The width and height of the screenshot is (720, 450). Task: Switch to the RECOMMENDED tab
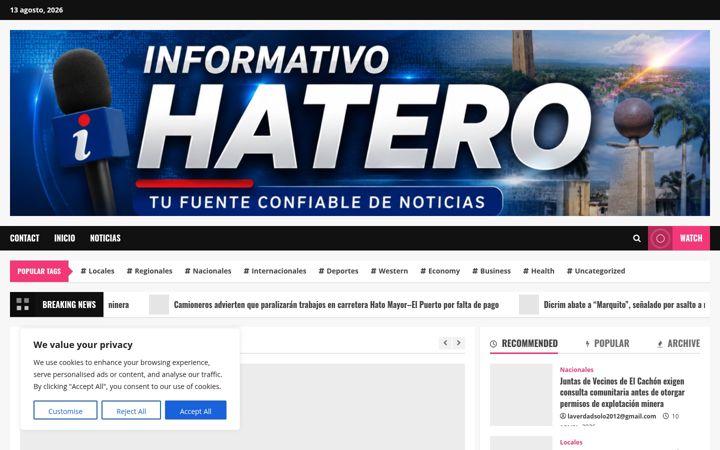[x=524, y=344]
